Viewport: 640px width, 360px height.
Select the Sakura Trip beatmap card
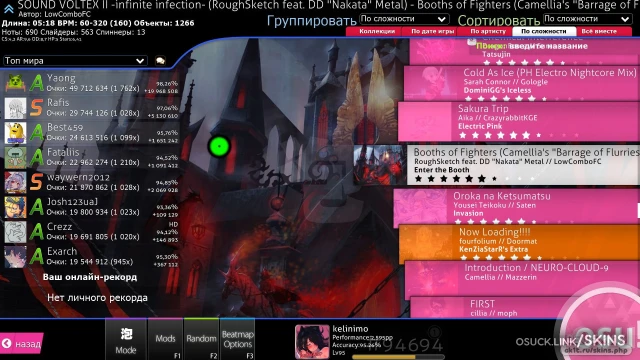pos(519,122)
